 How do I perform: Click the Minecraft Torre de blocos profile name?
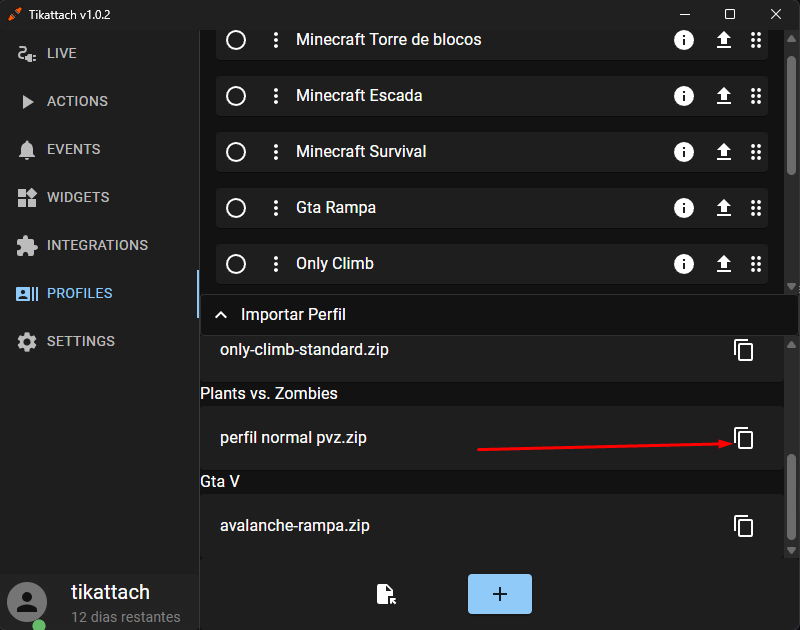tap(389, 40)
